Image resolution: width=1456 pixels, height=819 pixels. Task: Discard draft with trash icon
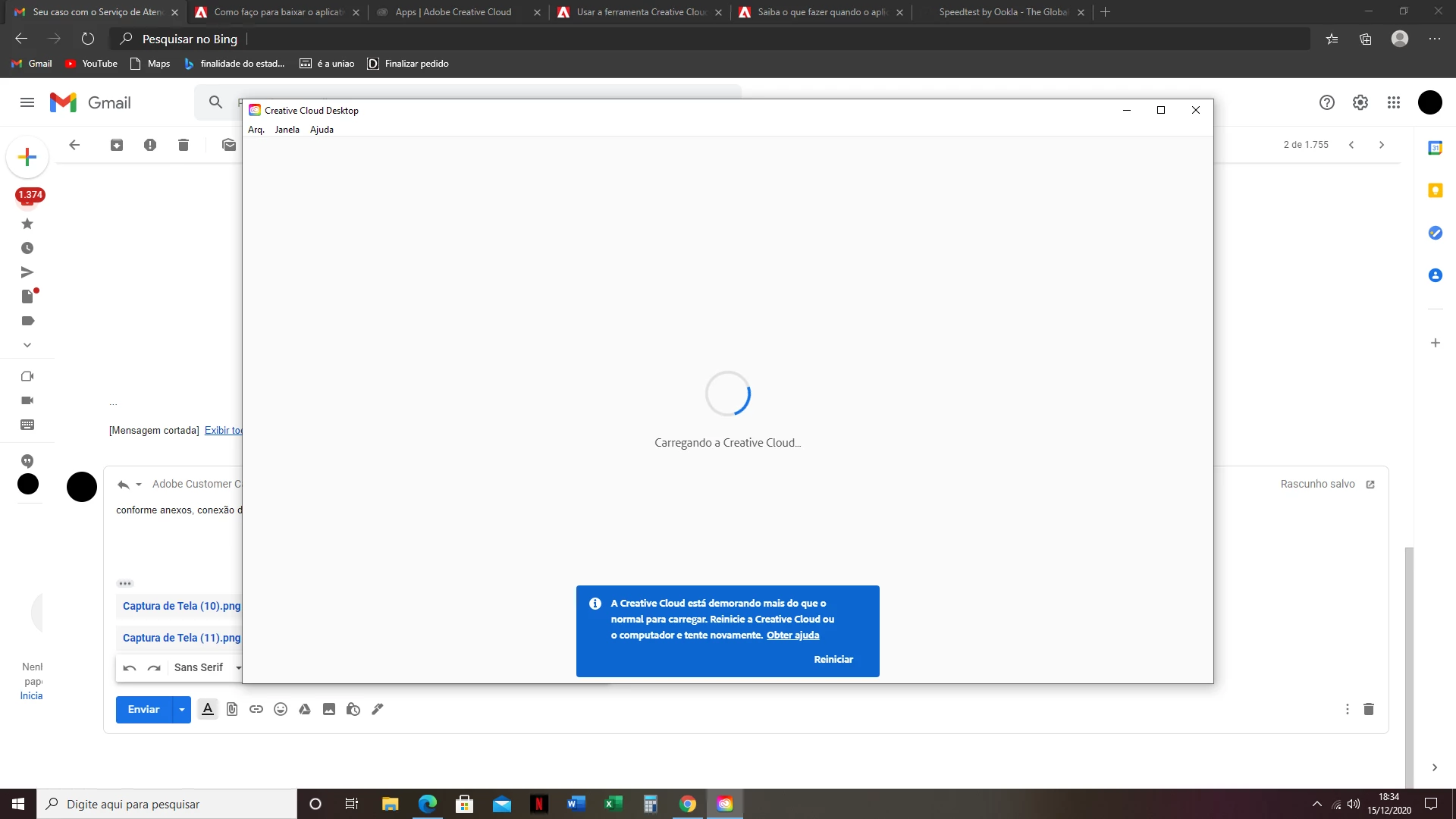(x=1369, y=709)
